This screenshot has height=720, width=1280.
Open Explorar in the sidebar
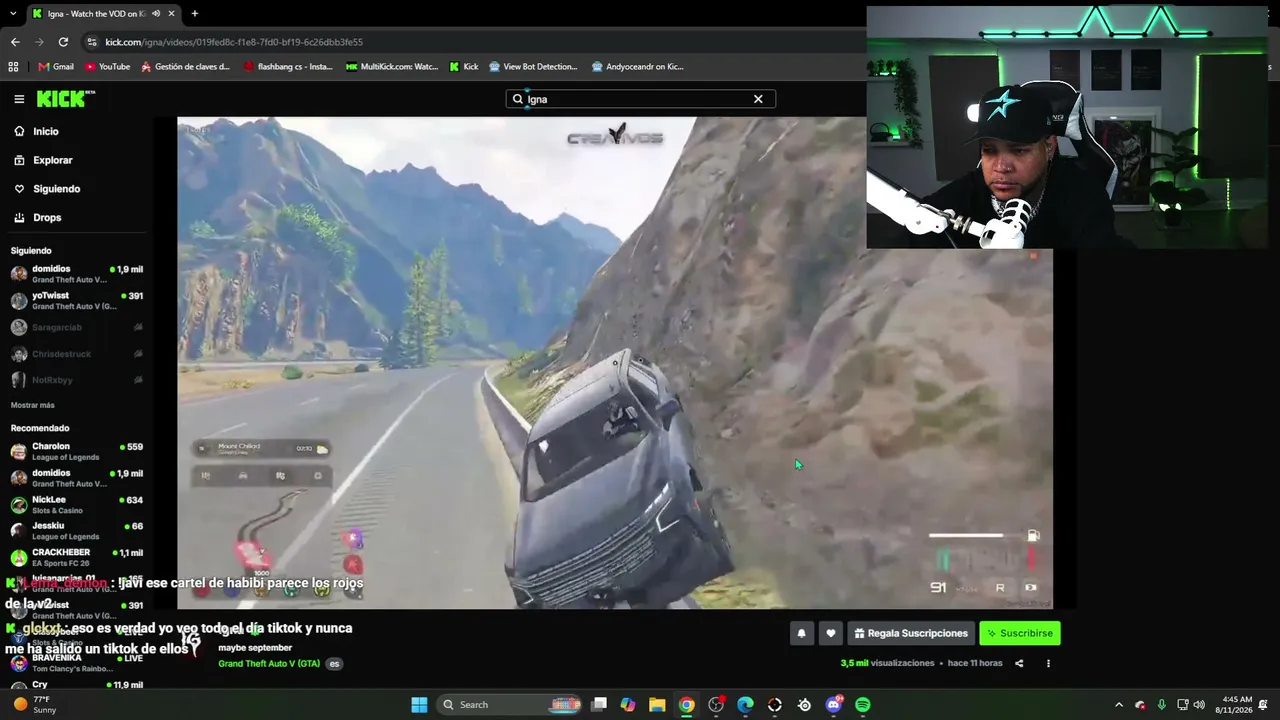[53, 160]
